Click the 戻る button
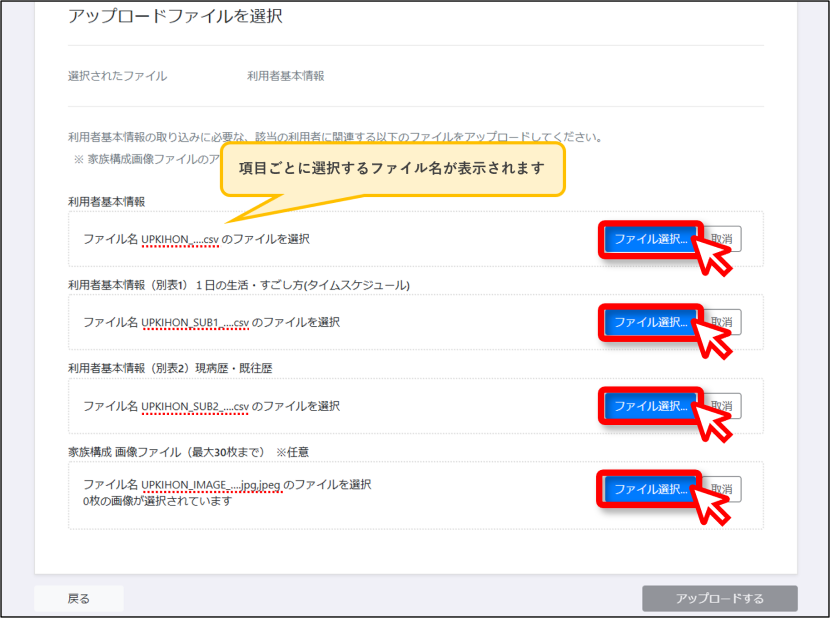The height and width of the screenshot is (618, 830). pyautogui.click(x=79, y=599)
